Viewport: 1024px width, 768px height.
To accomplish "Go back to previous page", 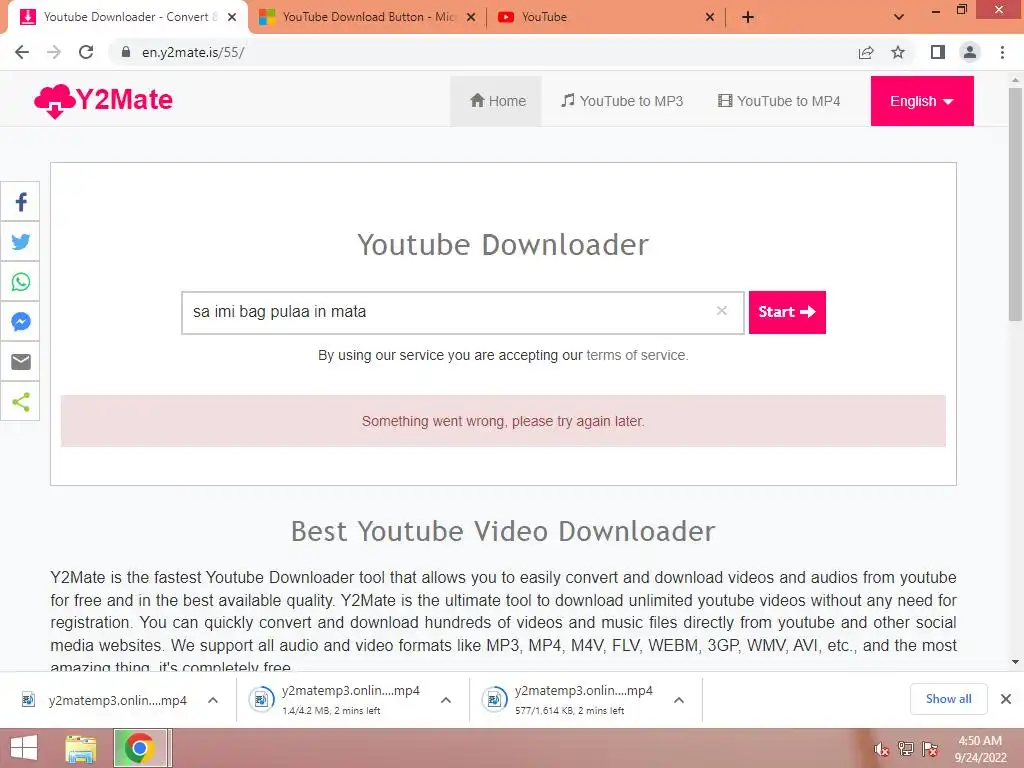I will (x=22, y=52).
